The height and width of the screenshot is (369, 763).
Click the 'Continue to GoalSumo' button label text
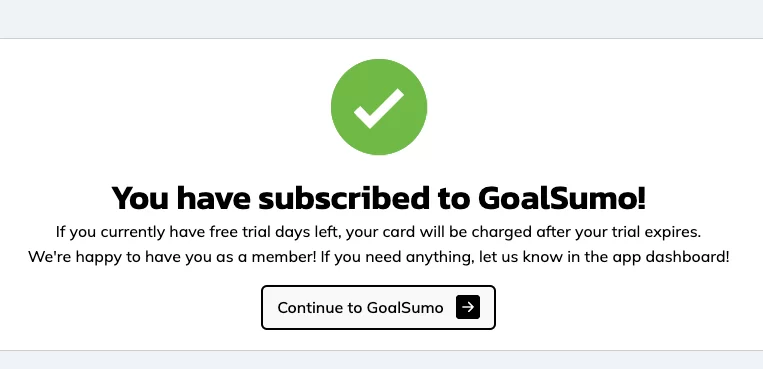click(360, 308)
